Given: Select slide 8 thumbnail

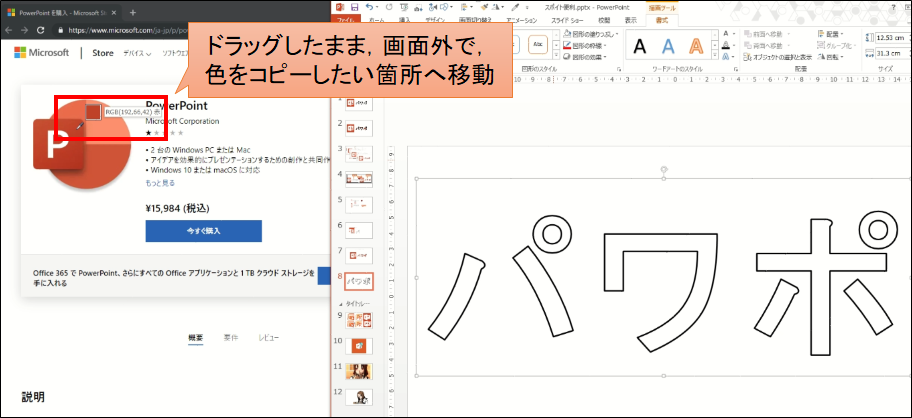Looking at the screenshot, I should point(359,281).
